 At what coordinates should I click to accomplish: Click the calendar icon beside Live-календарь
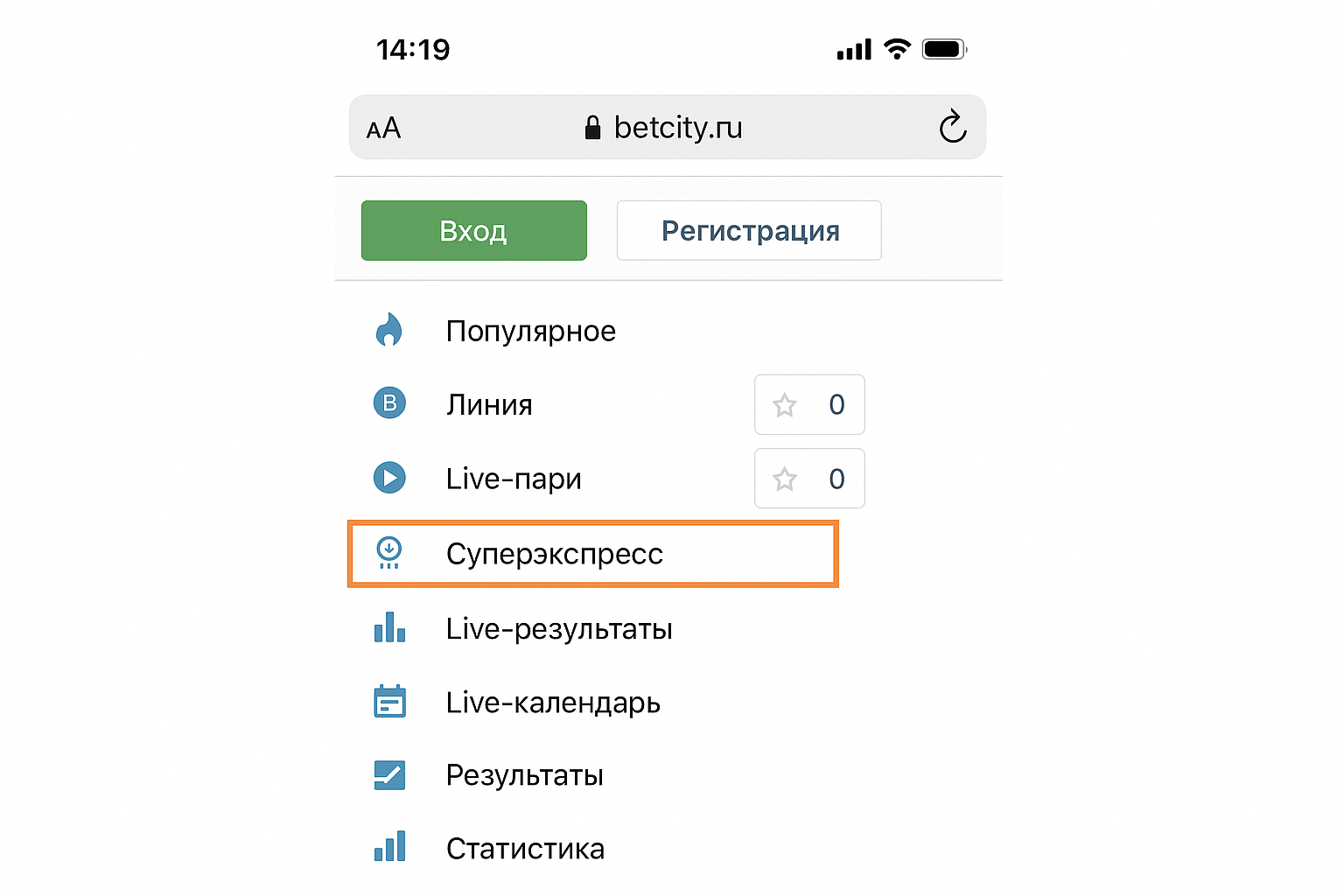(389, 702)
